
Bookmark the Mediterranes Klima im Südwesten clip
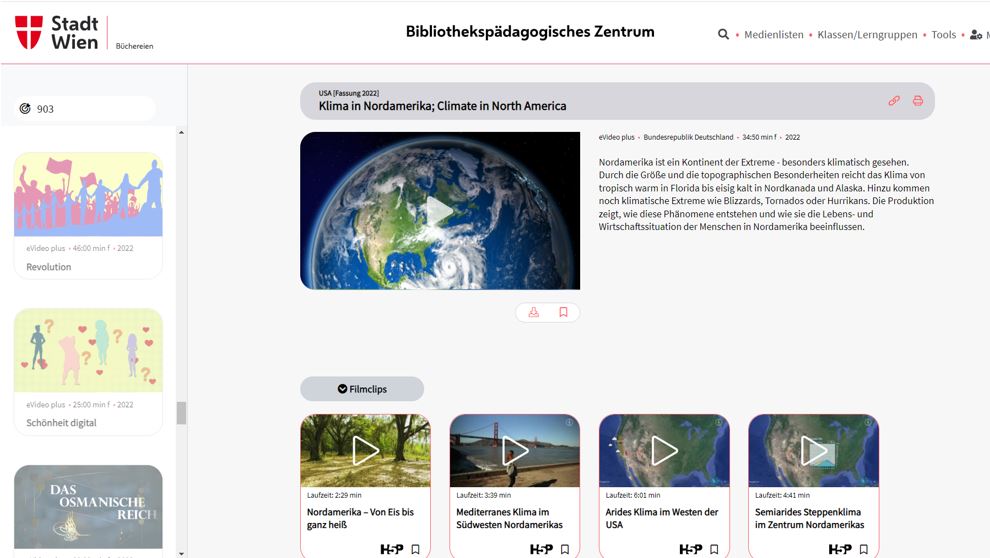click(565, 549)
